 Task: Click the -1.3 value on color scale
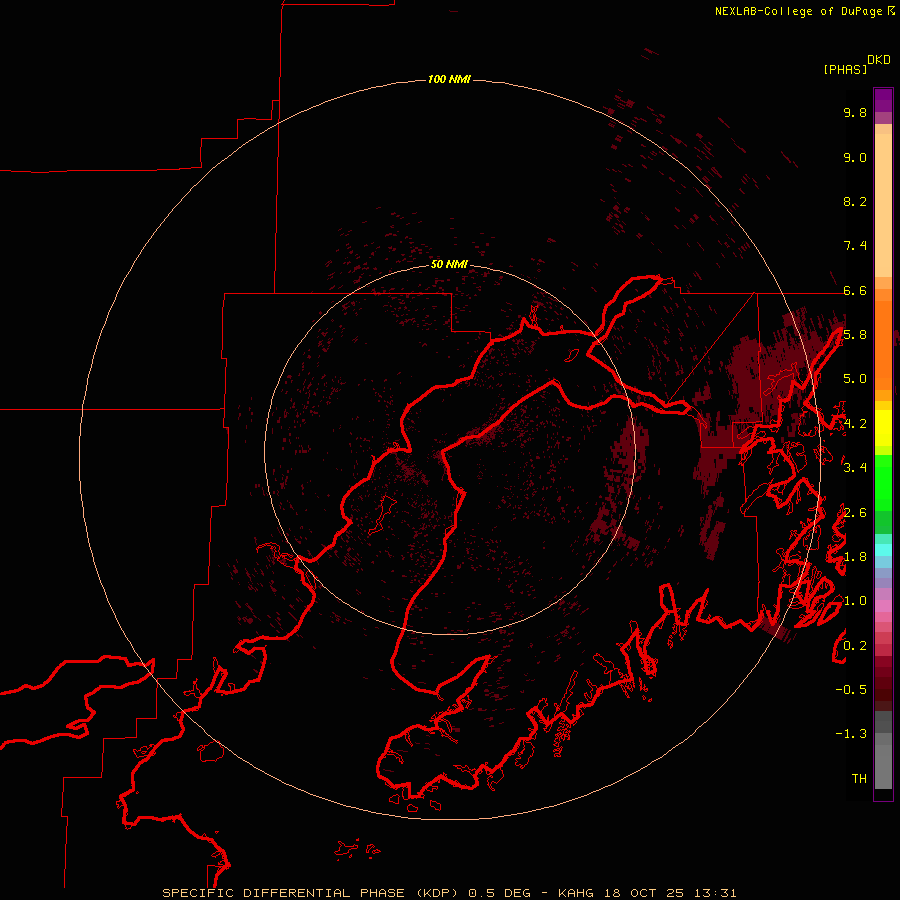coord(851,734)
